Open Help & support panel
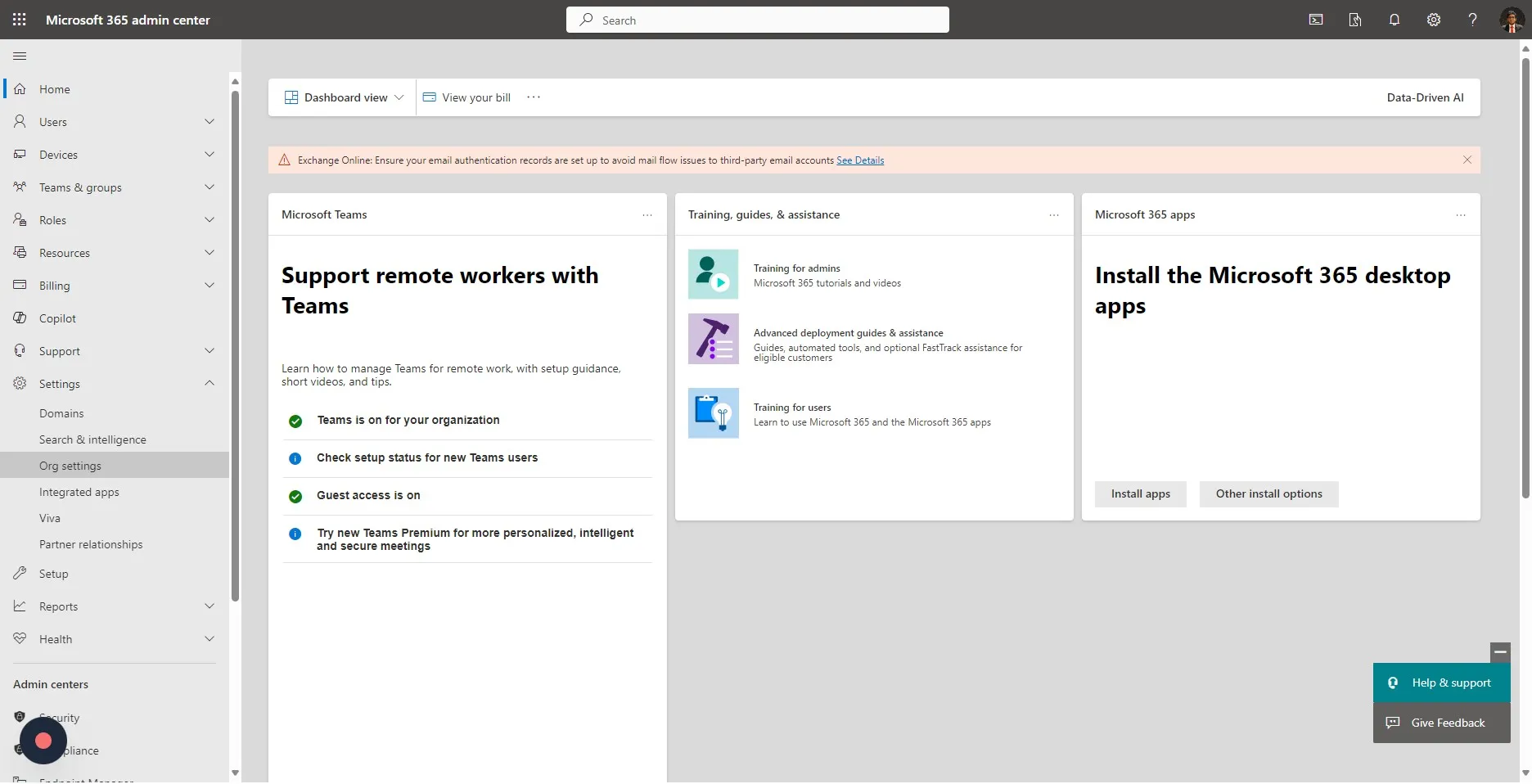Screen dimensions: 1532x784 click(x=1441, y=683)
